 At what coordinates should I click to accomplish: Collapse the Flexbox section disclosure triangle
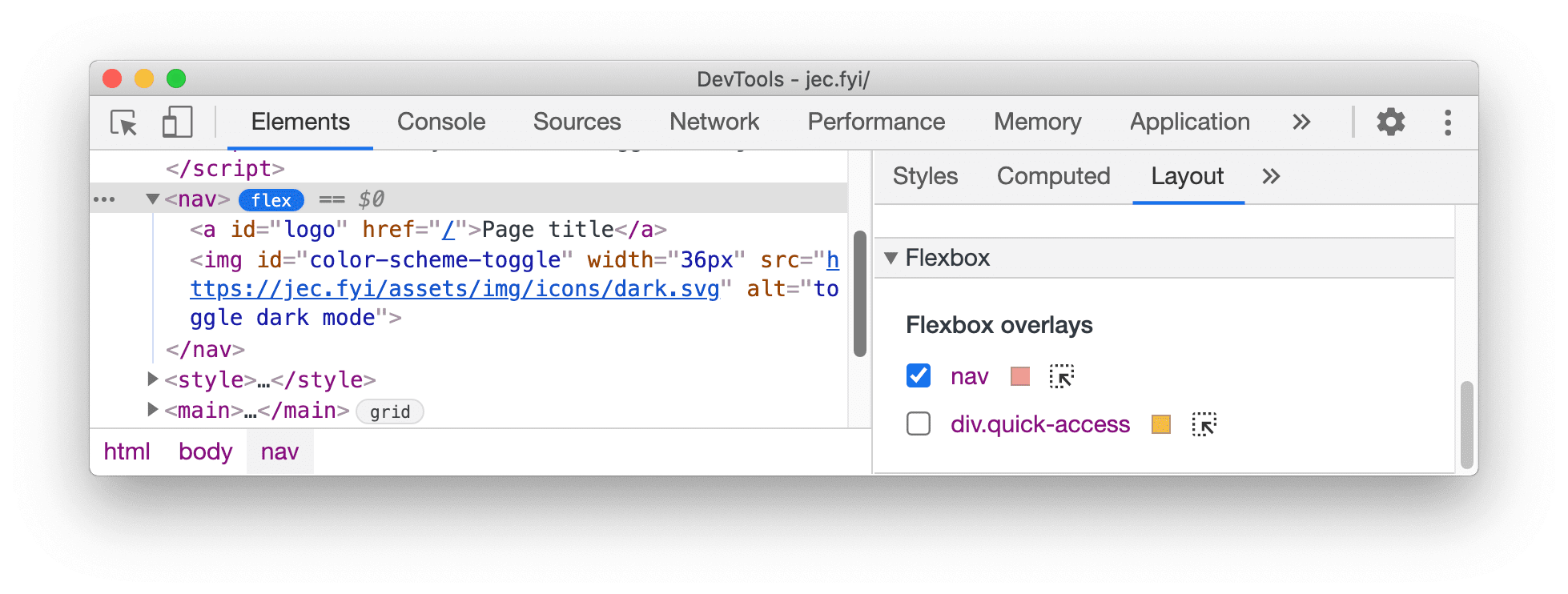[891, 258]
